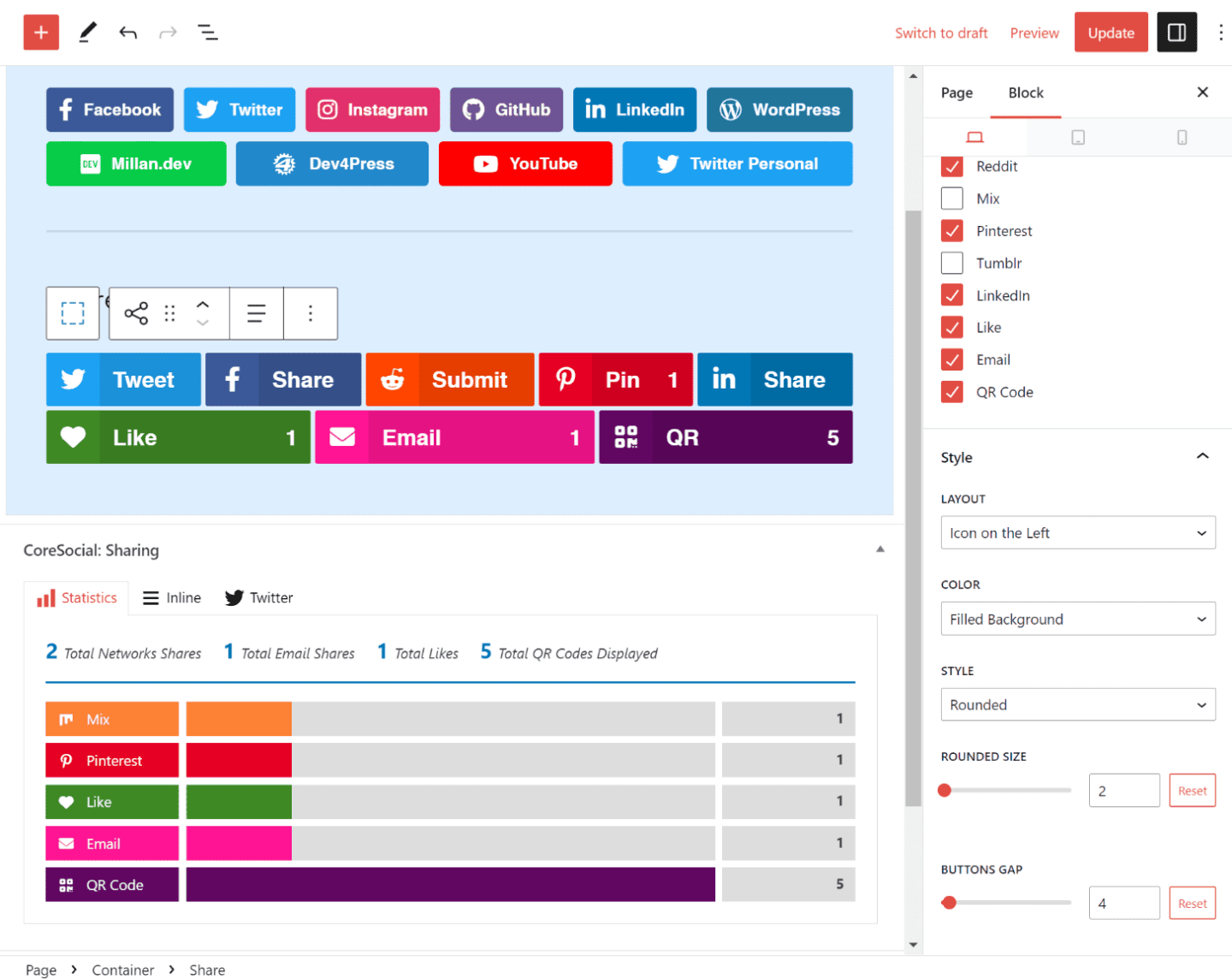Screen dimensions: 1232x979
Task: Click the WordPress profile button
Action: tap(779, 110)
